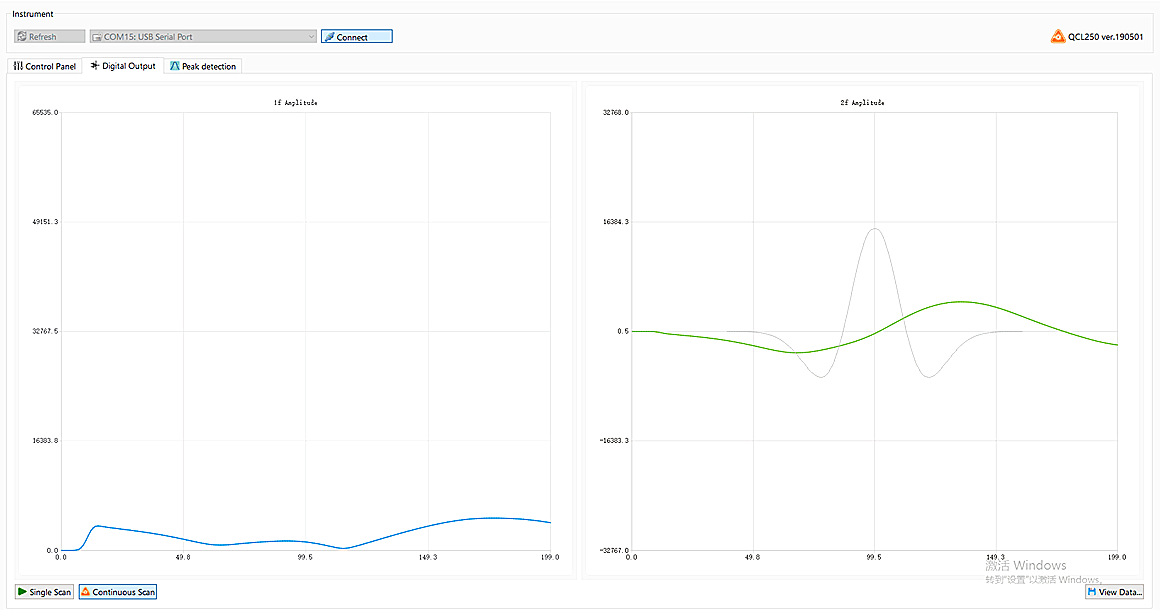The width and height of the screenshot is (1160, 610).
Task: Click the orange Continuous Scan icon
Action: click(85, 592)
